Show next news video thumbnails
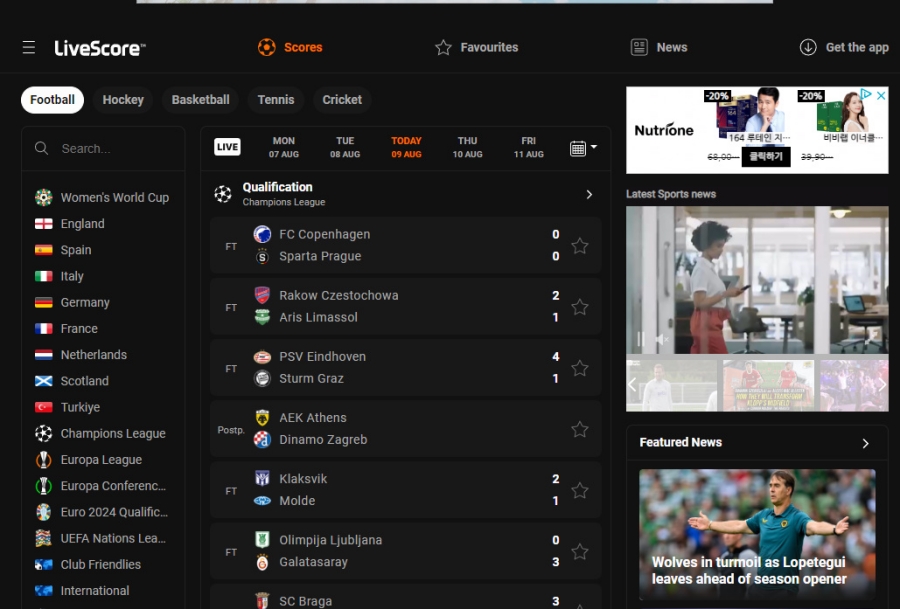The width and height of the screenshot is (900, 609). coord(882,385)
